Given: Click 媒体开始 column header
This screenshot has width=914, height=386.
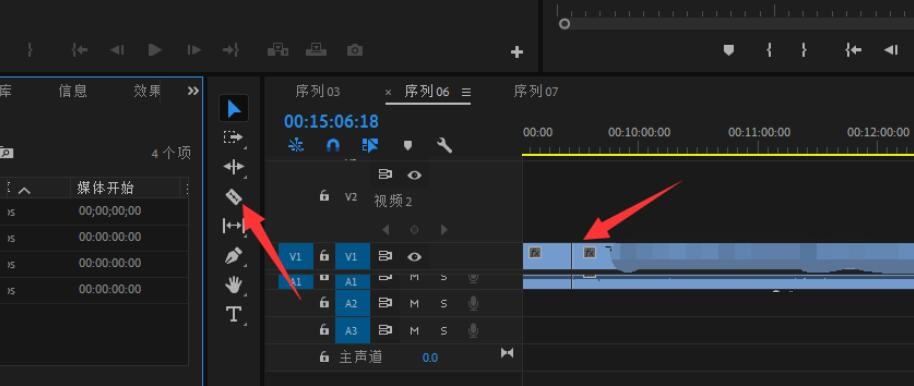Looking at the screenshot, I should (106, 188).
